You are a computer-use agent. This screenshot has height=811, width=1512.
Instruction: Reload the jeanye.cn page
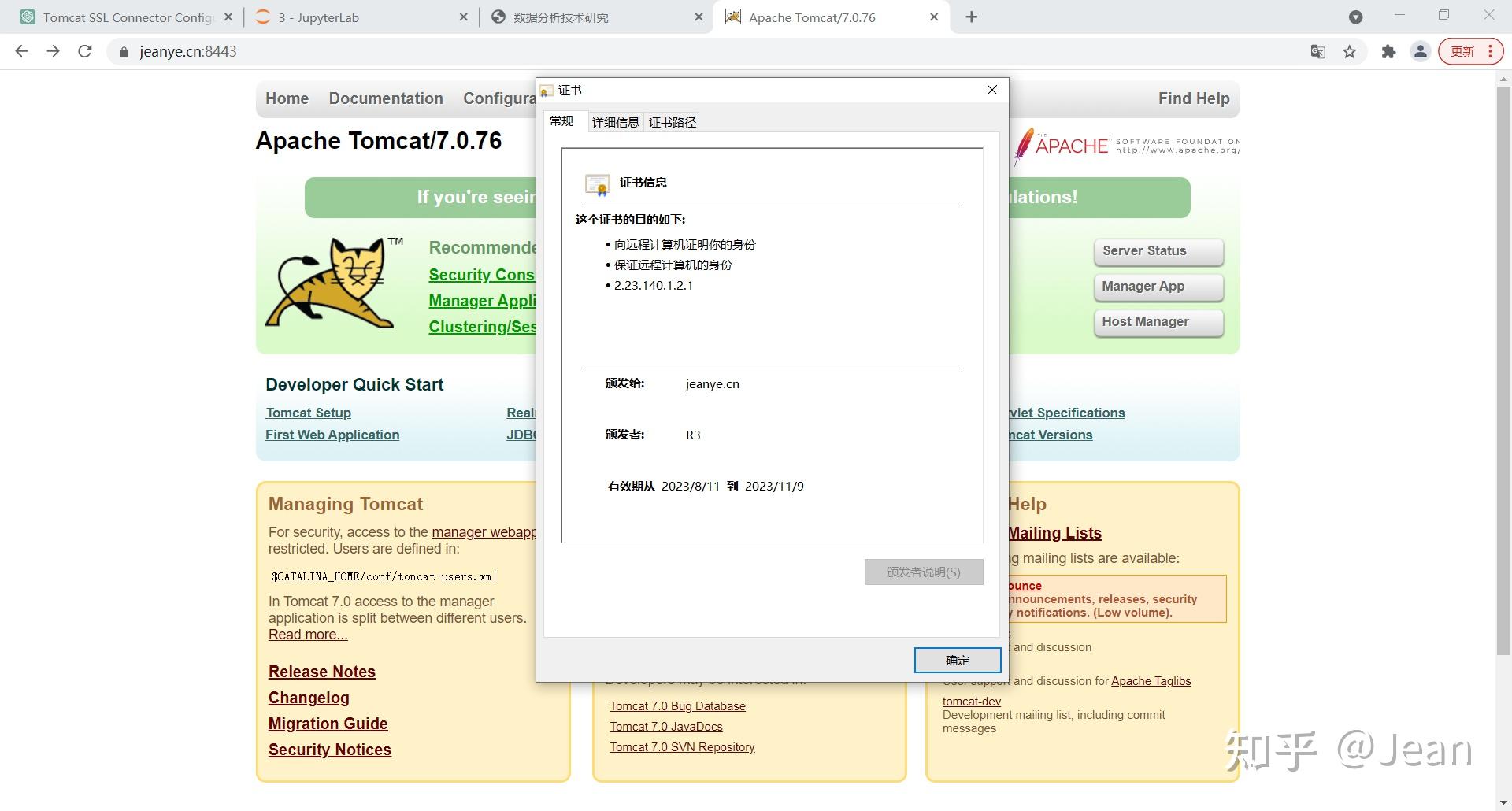point(85,51)
